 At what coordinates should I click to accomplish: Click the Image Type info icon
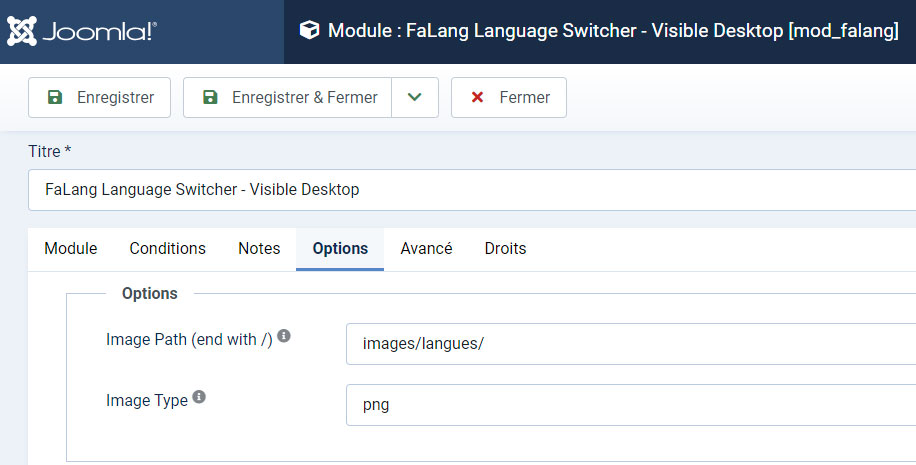tap(199, 397)
